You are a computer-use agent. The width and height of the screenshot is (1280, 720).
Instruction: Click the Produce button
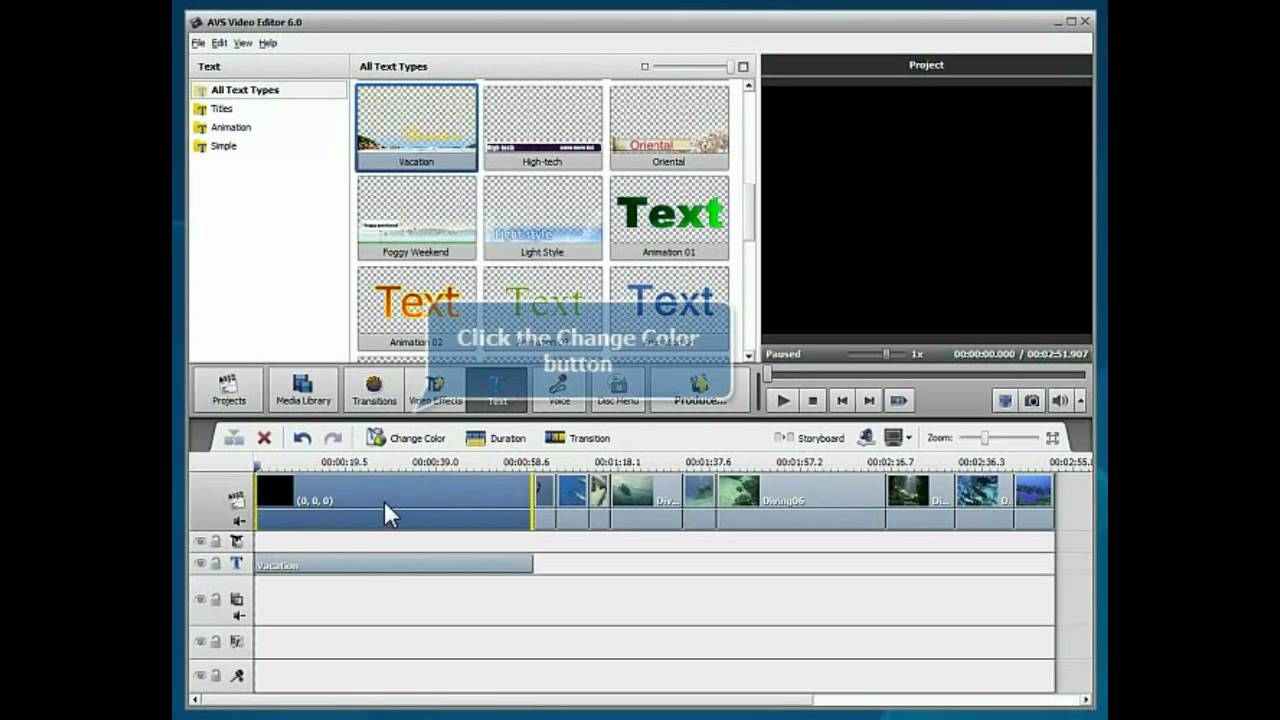tap(700, 389)
